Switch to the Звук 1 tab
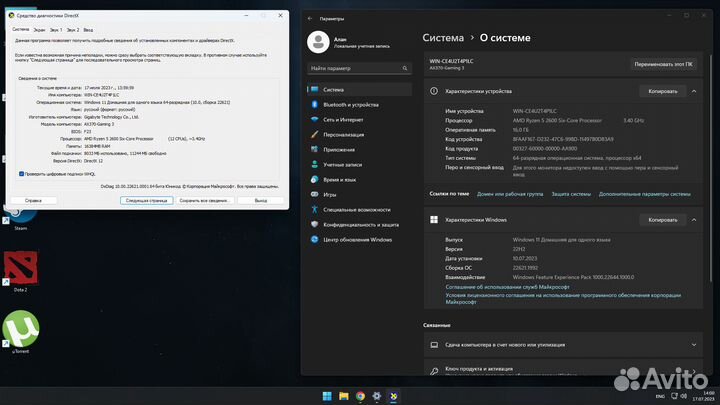Viewport: 720px width, 405px height. tap(56, 30)
